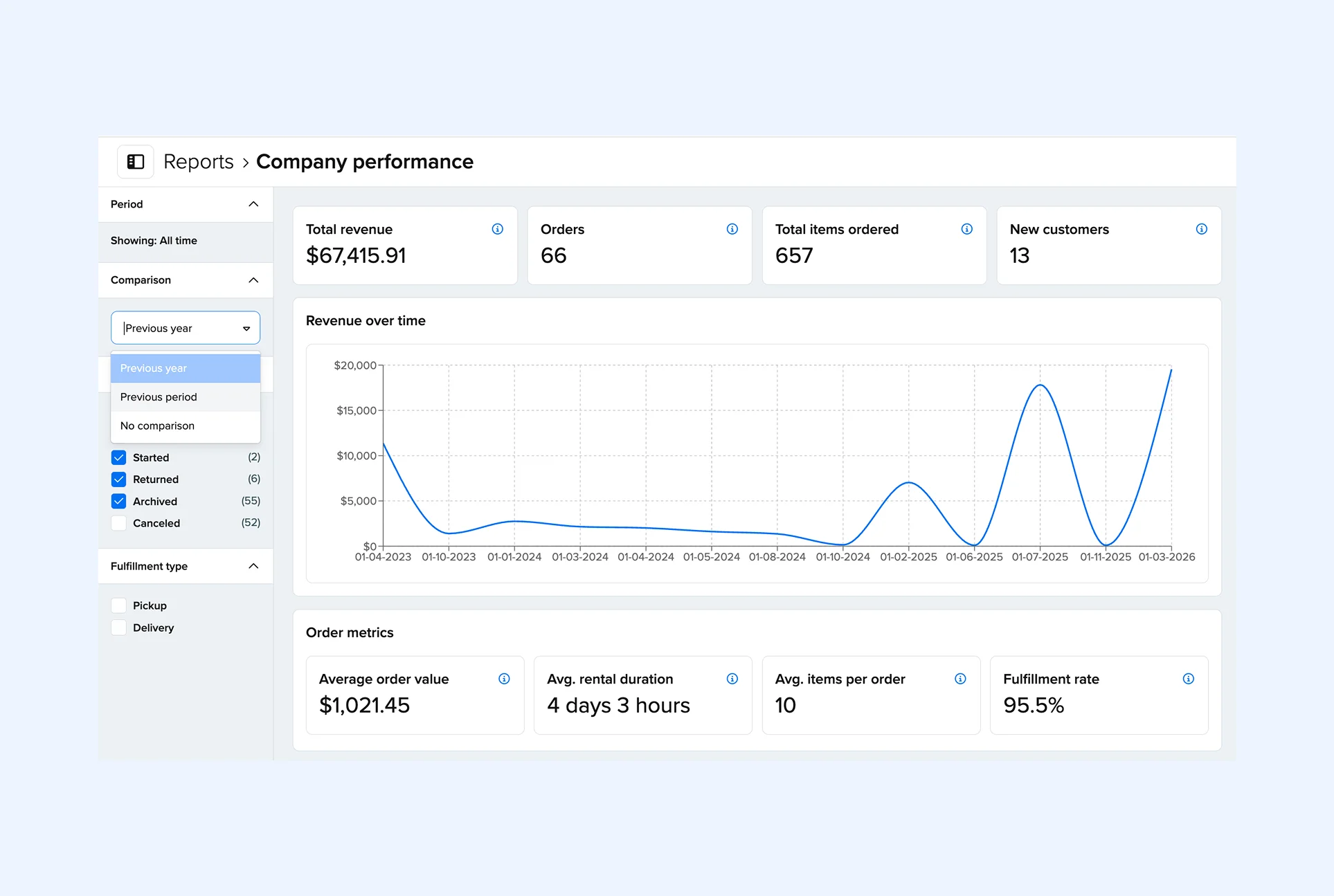
Task: Check the Pickup fulfillment option
Action: (118, 605)
